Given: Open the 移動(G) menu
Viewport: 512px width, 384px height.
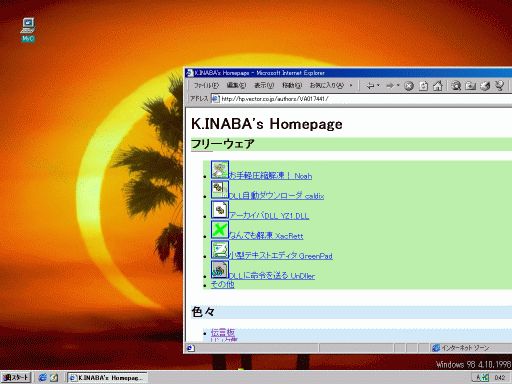Looking at the screenshot, I should point(292,86).
